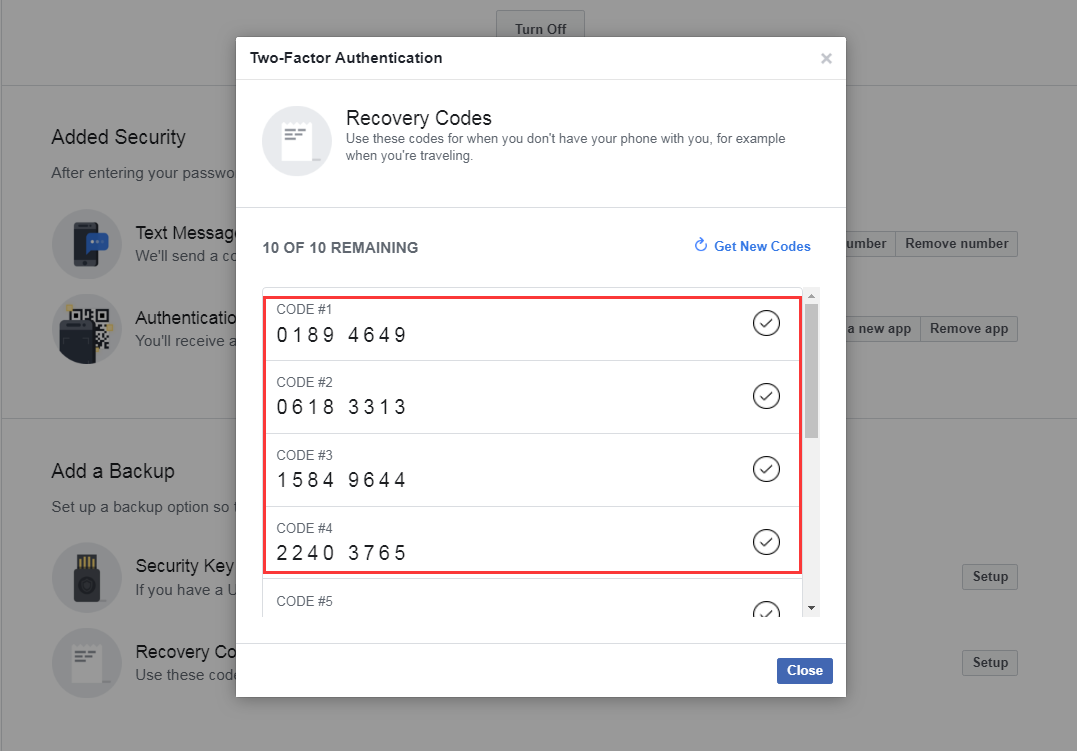The width and height of the screenshot is (1077, 751).
Task: Select the Text Message phone icon
Action: click(87, 243)
